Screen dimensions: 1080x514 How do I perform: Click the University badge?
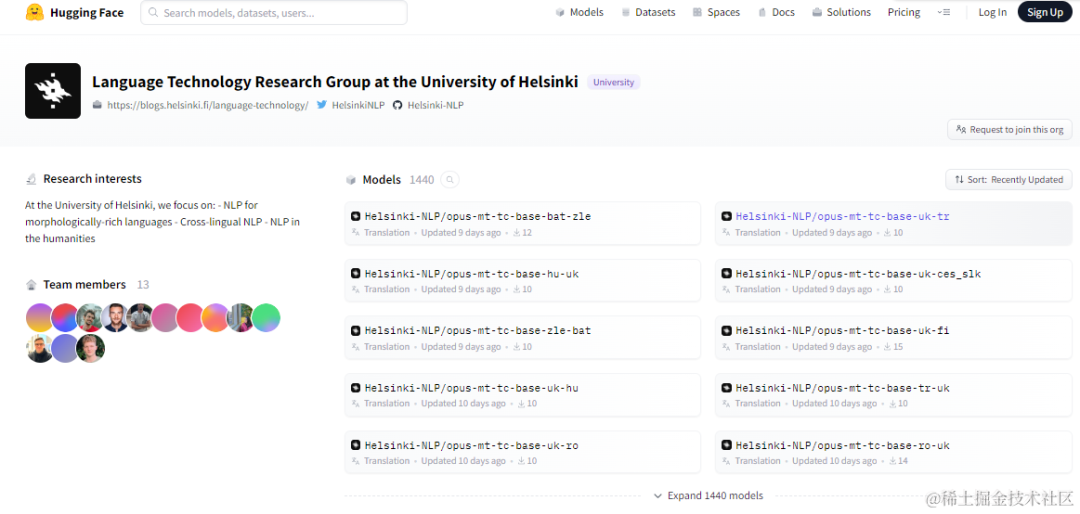click(x=614, y=83)
